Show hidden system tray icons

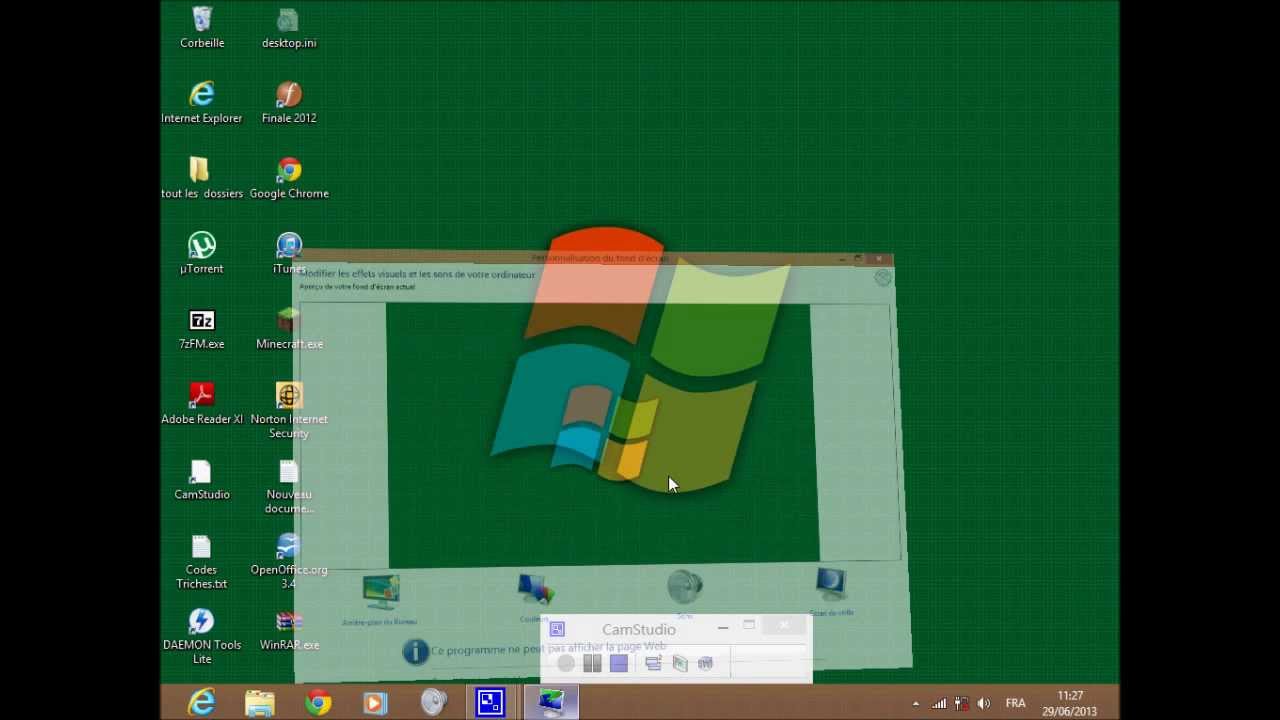[x=915, y=703]
